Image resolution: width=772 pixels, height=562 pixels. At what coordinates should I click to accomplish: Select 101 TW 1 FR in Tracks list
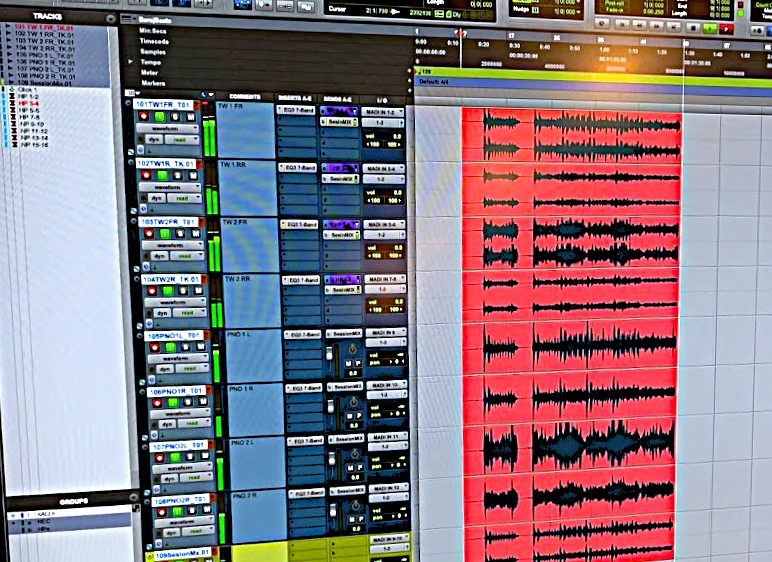(x=45, y=27)
